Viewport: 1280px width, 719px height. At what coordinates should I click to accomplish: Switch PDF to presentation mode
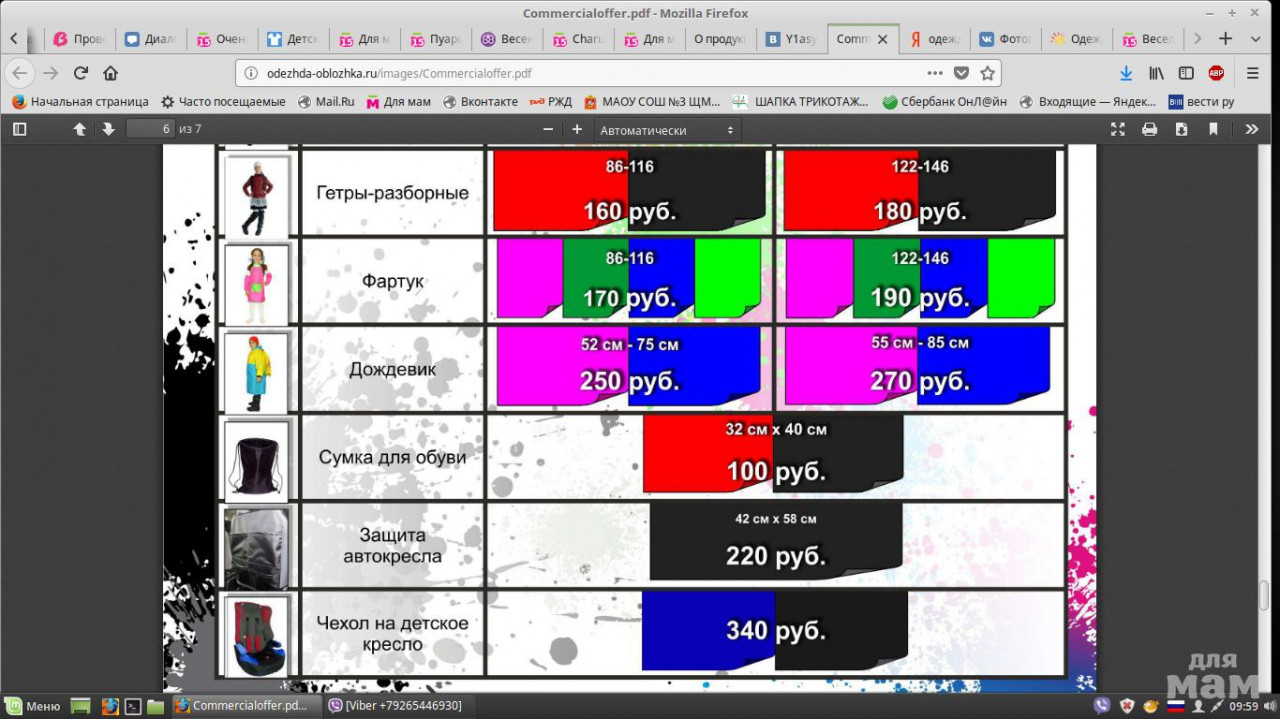tap(1118, 129)
